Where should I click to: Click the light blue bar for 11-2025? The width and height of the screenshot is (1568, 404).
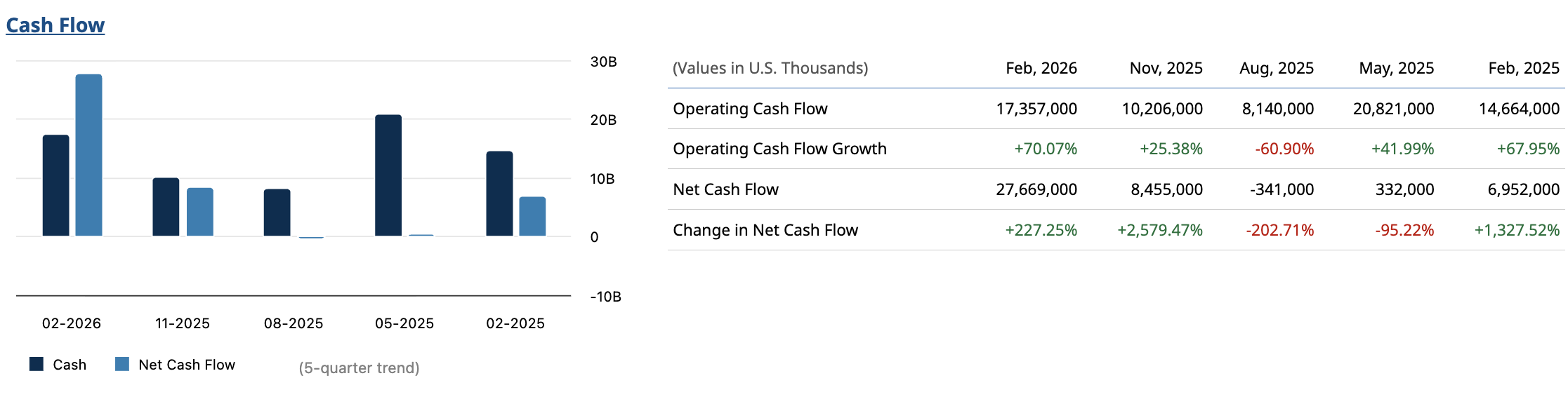[x=200, y=212]
